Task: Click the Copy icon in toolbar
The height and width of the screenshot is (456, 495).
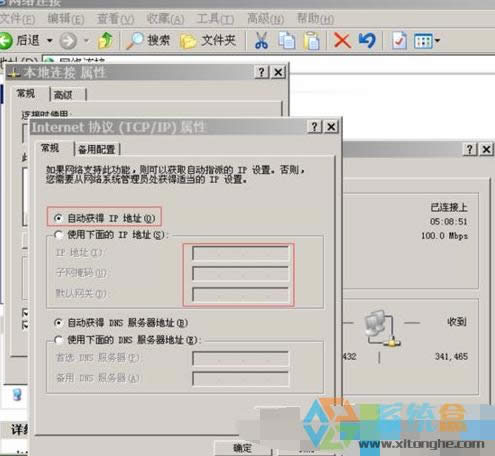Action: pos(287,41)
